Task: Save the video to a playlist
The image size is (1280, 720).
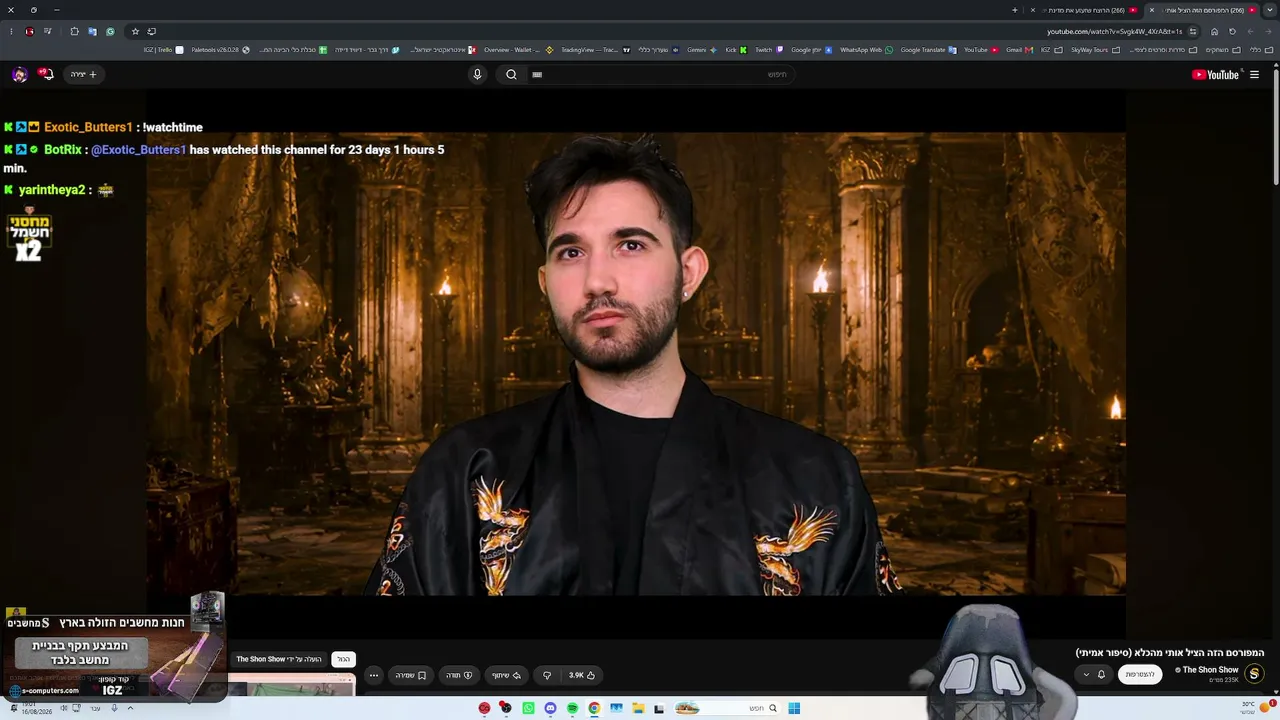Action: tap(410, 675)
